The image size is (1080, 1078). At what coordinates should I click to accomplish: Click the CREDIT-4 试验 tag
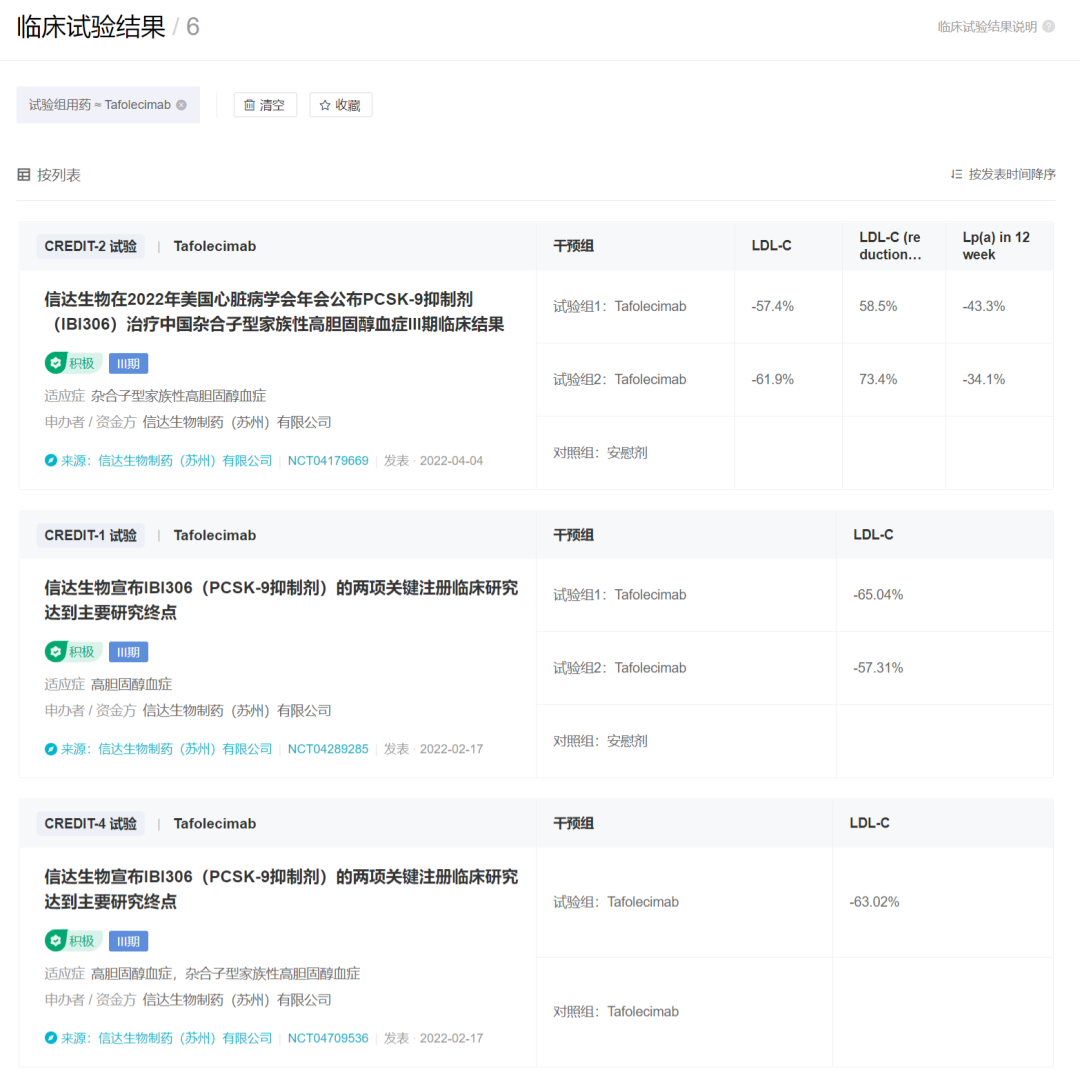tap(90, 824)
